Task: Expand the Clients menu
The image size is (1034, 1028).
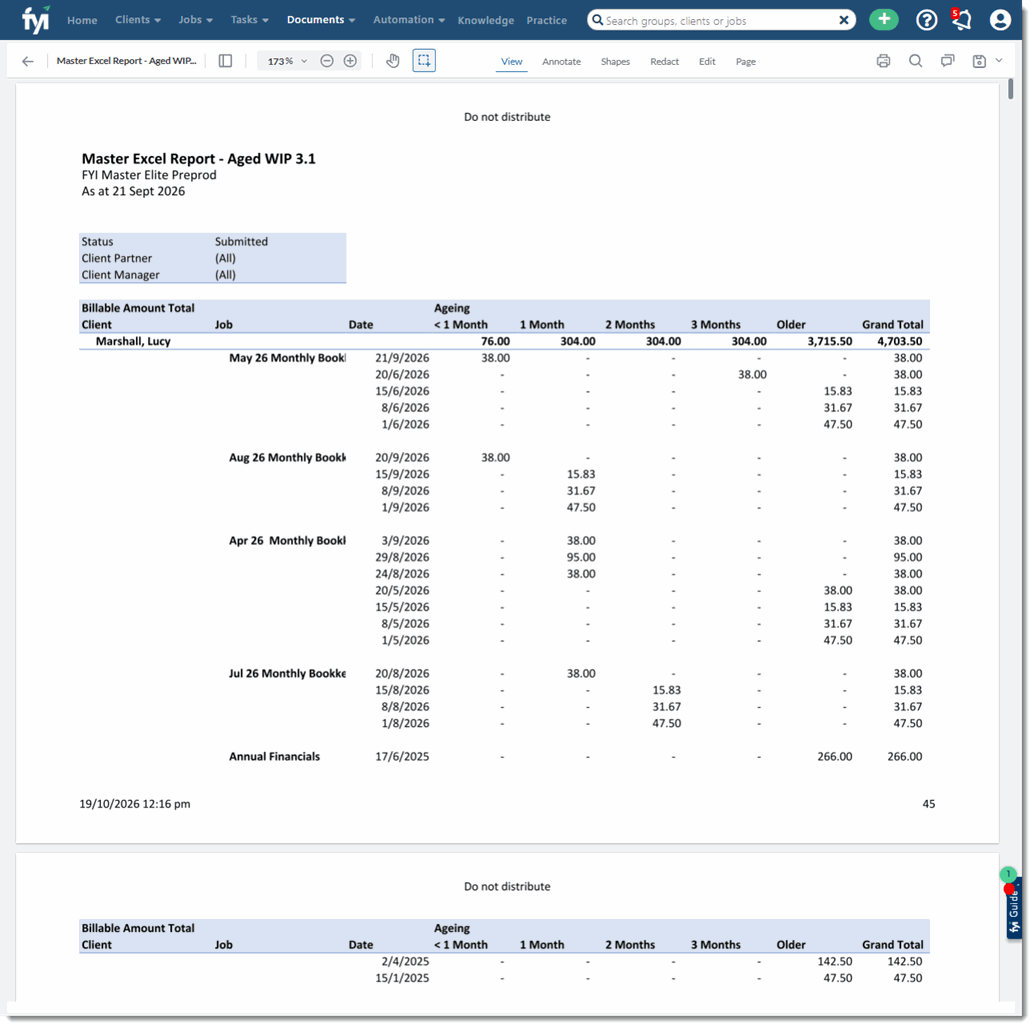Action: [x=138, y=20]
